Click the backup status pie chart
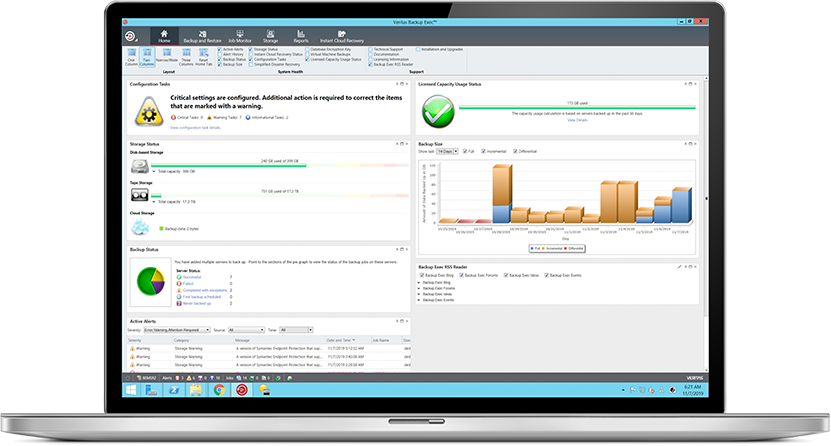831x446 pixels. pos(151,281)
